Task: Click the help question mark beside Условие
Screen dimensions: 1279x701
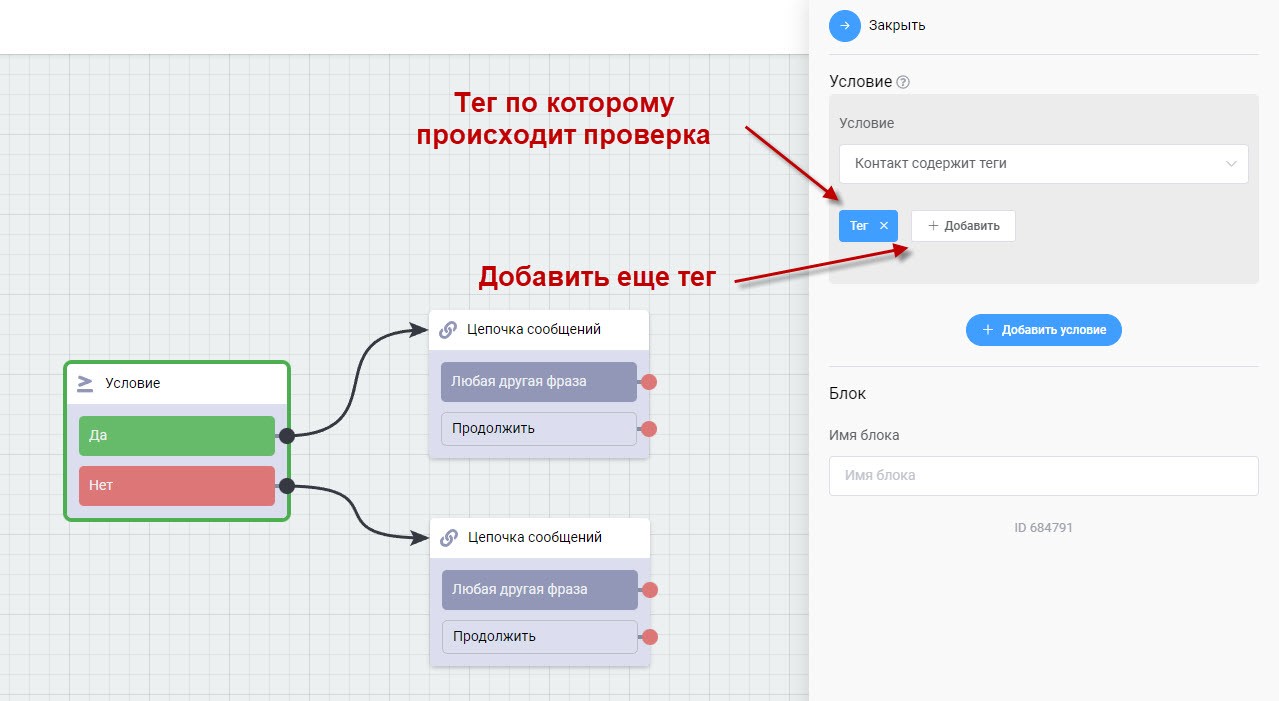Action: 903,82
